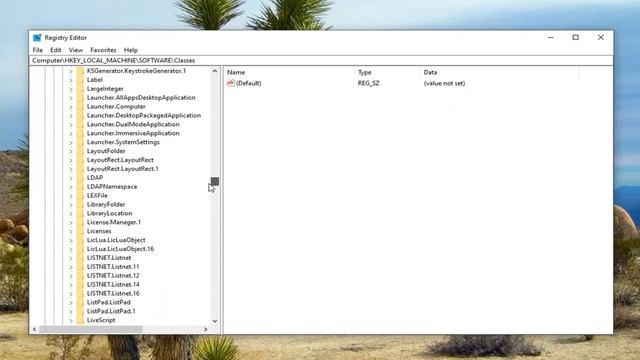Click the horizontal scrollbar thumb

(91, 329)
